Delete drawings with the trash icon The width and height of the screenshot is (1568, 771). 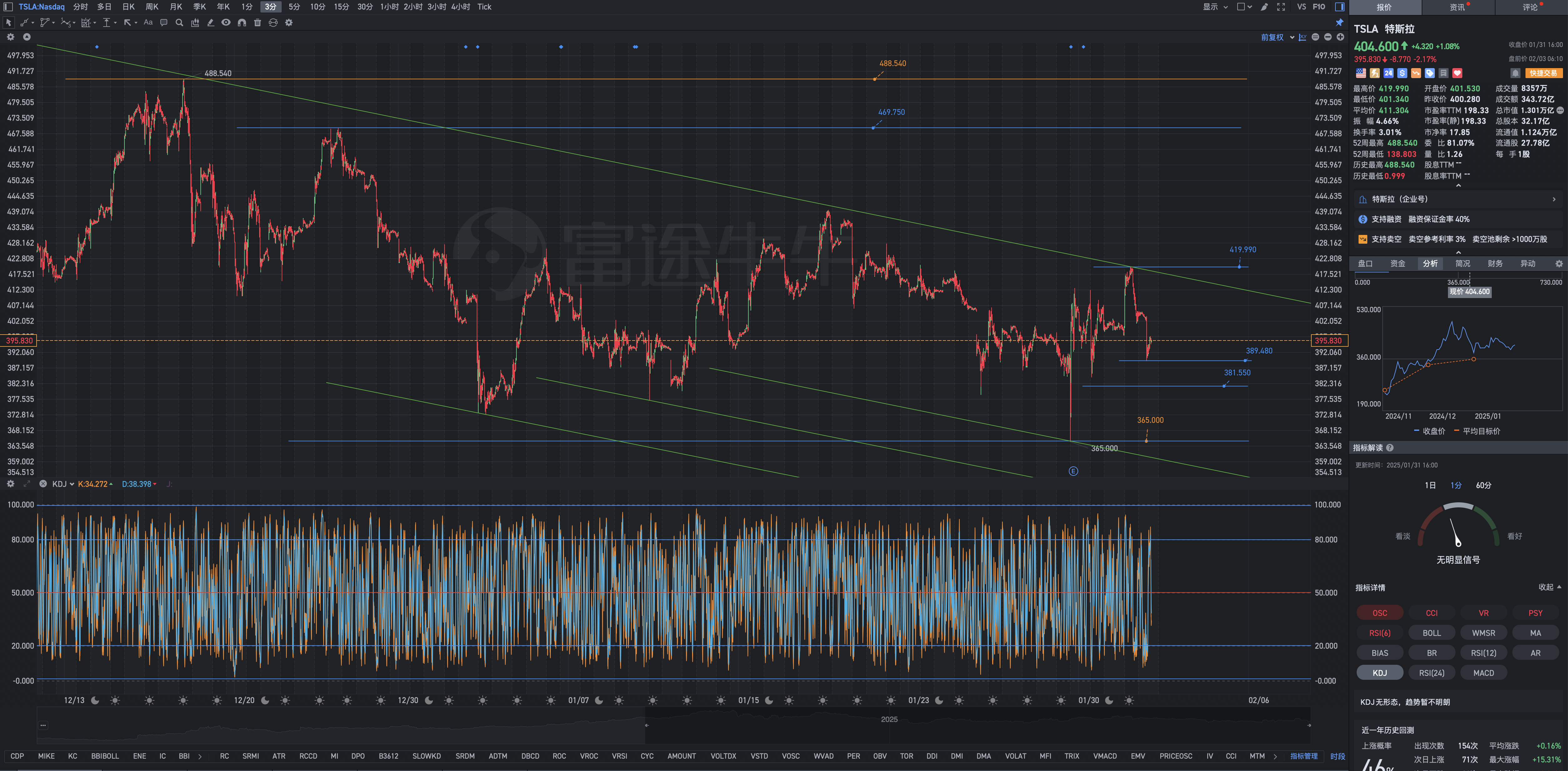pyautogui.click(x=258, y=22)
